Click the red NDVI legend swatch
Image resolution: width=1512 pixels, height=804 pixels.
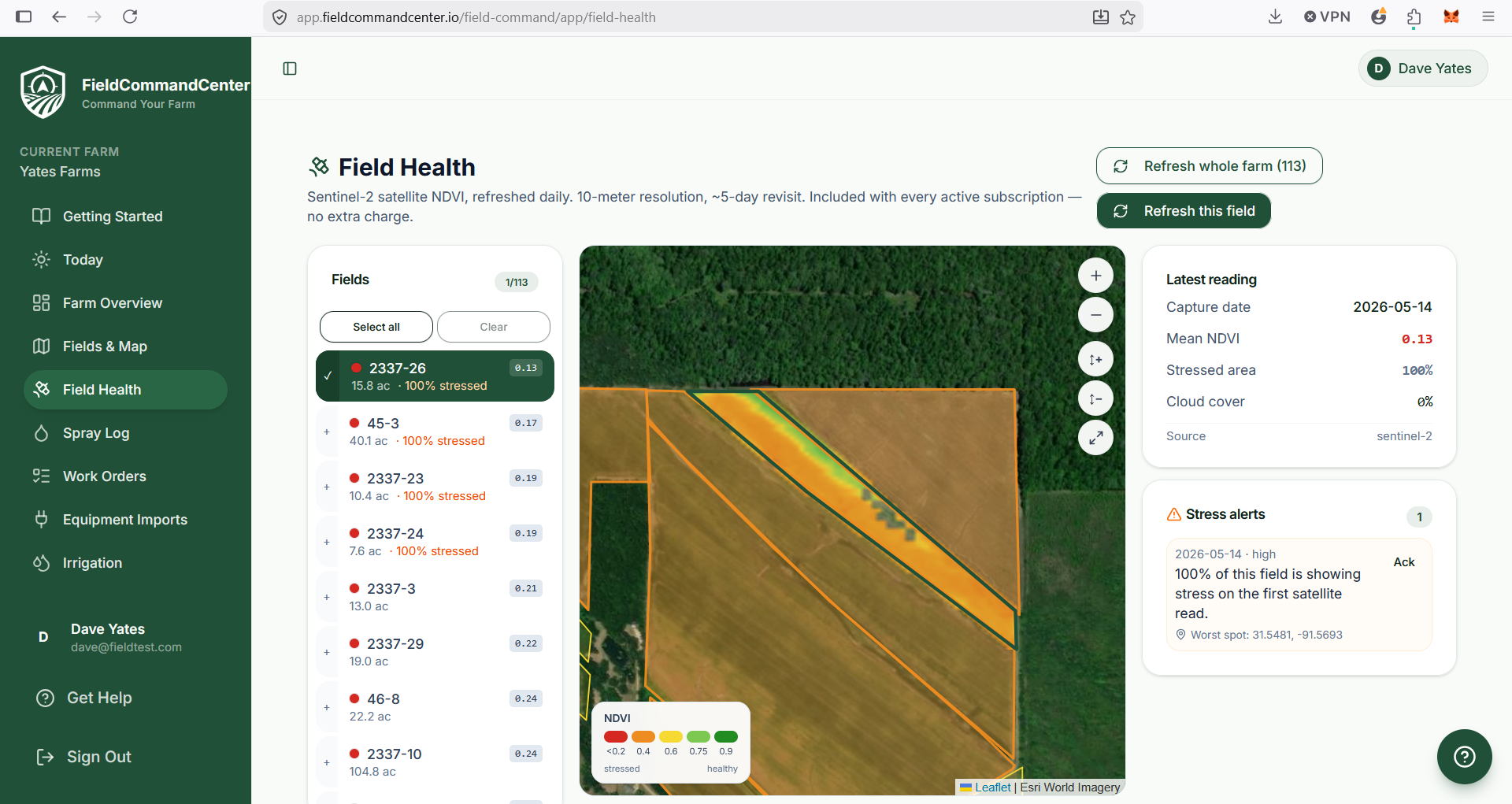pos(616,736)
